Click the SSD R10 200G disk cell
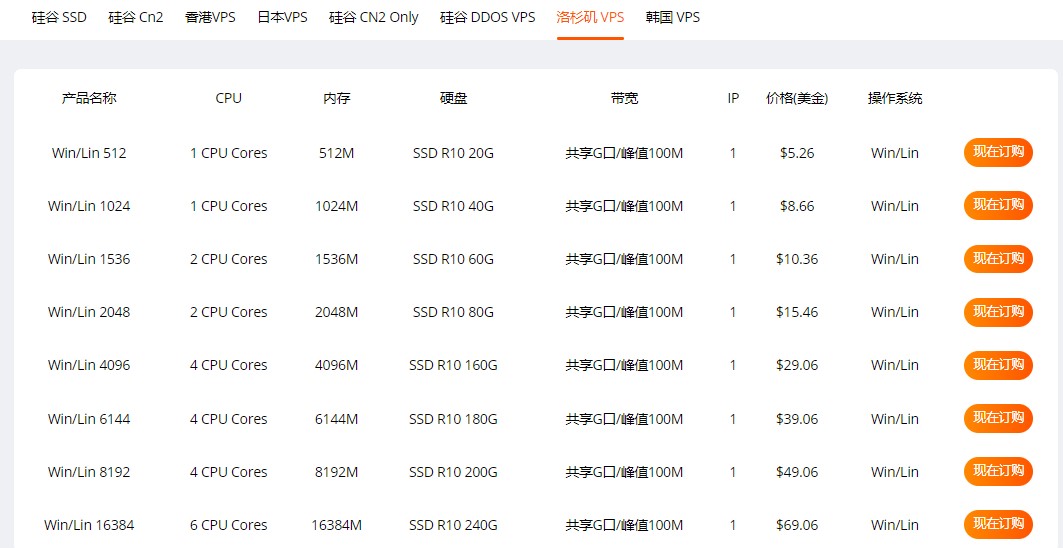 click(453, 472)
